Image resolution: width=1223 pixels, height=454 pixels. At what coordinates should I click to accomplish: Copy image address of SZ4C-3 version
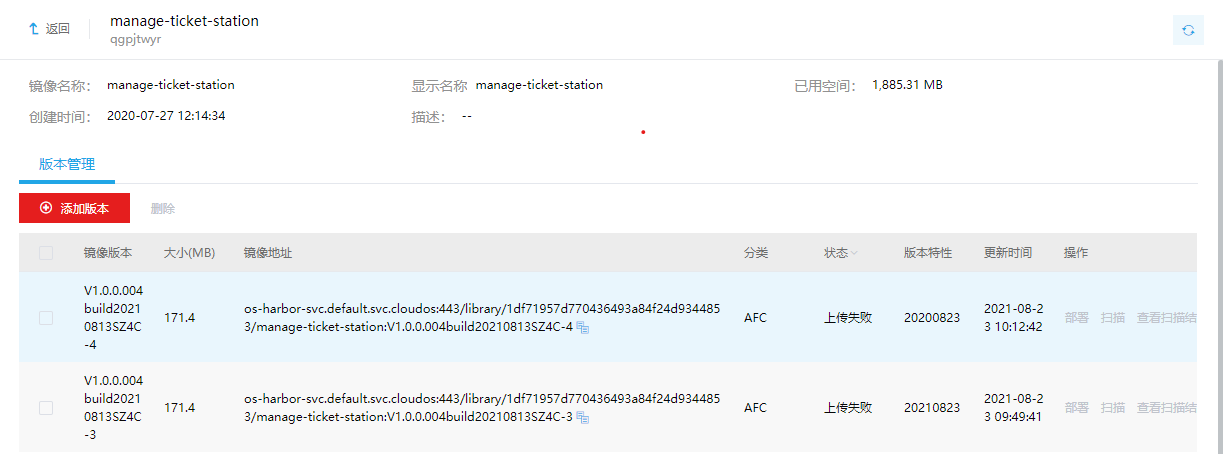tap(582, 417)
